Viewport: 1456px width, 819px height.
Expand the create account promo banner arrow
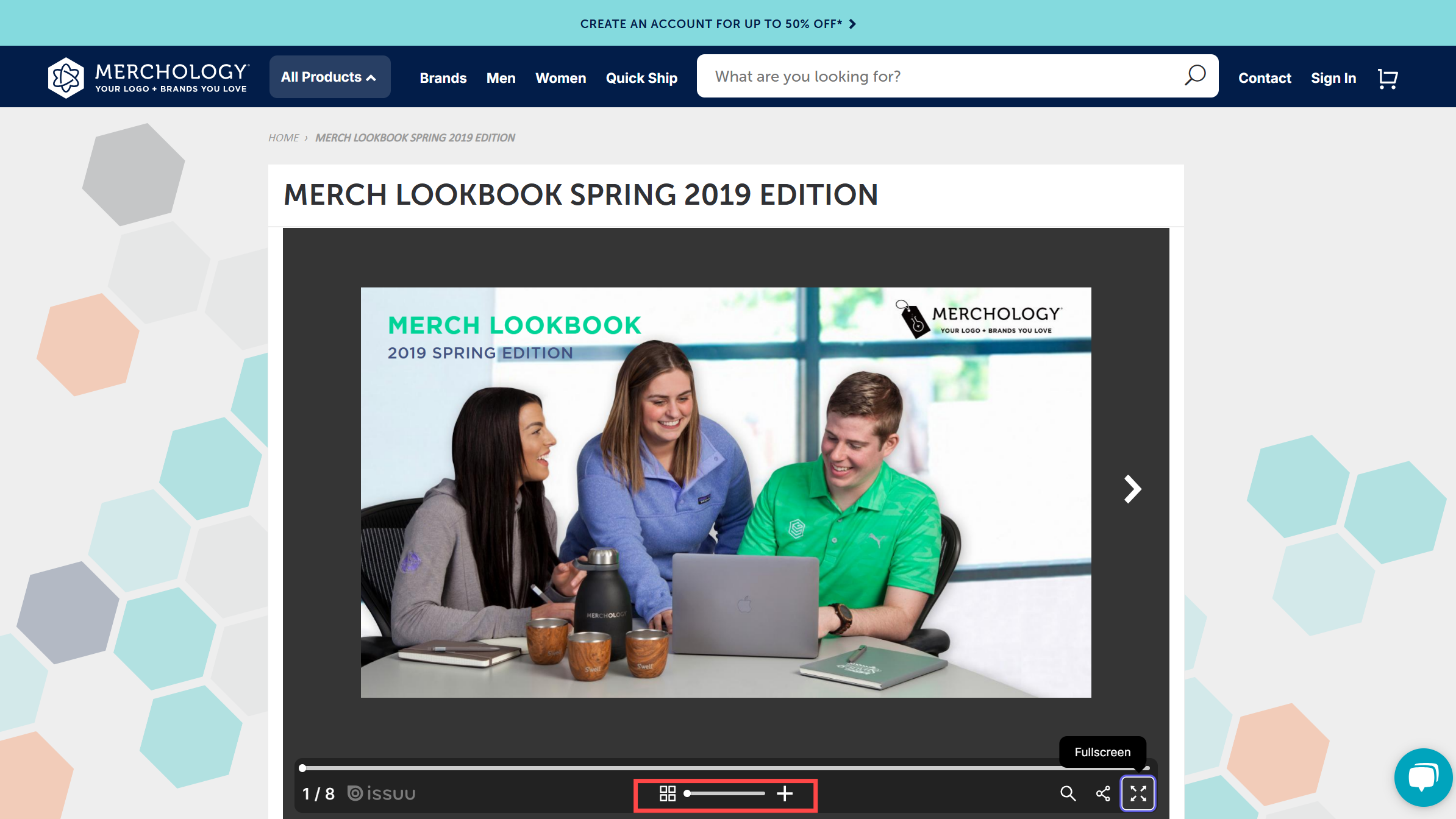click(x=852, y=24)
